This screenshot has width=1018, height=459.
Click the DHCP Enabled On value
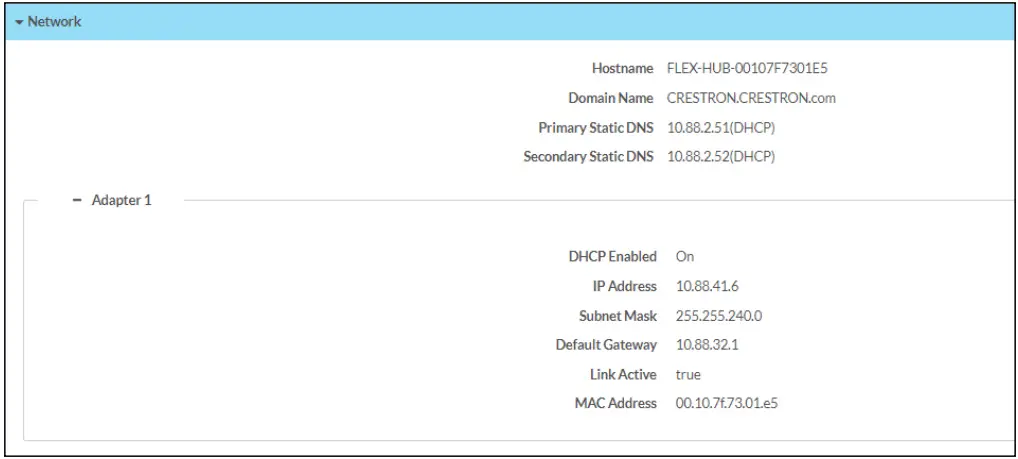click(x=684, y=257)
